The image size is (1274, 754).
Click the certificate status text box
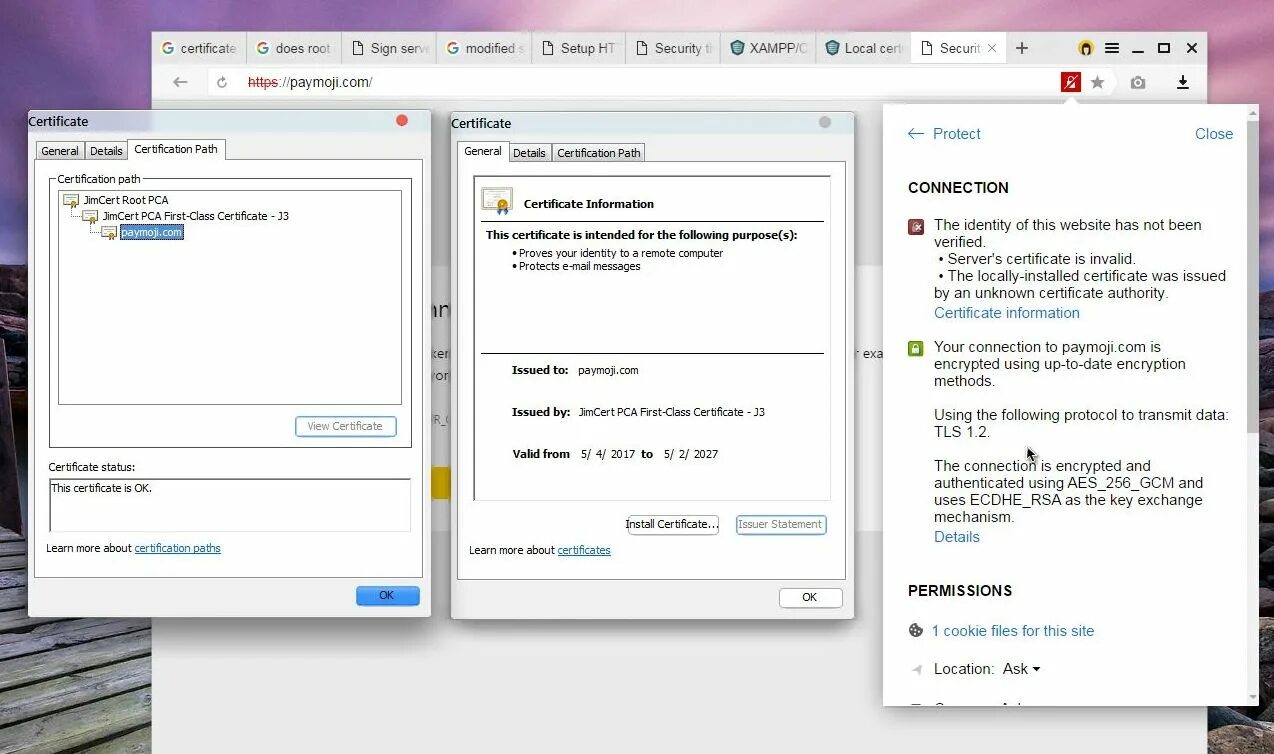(230, 504)
